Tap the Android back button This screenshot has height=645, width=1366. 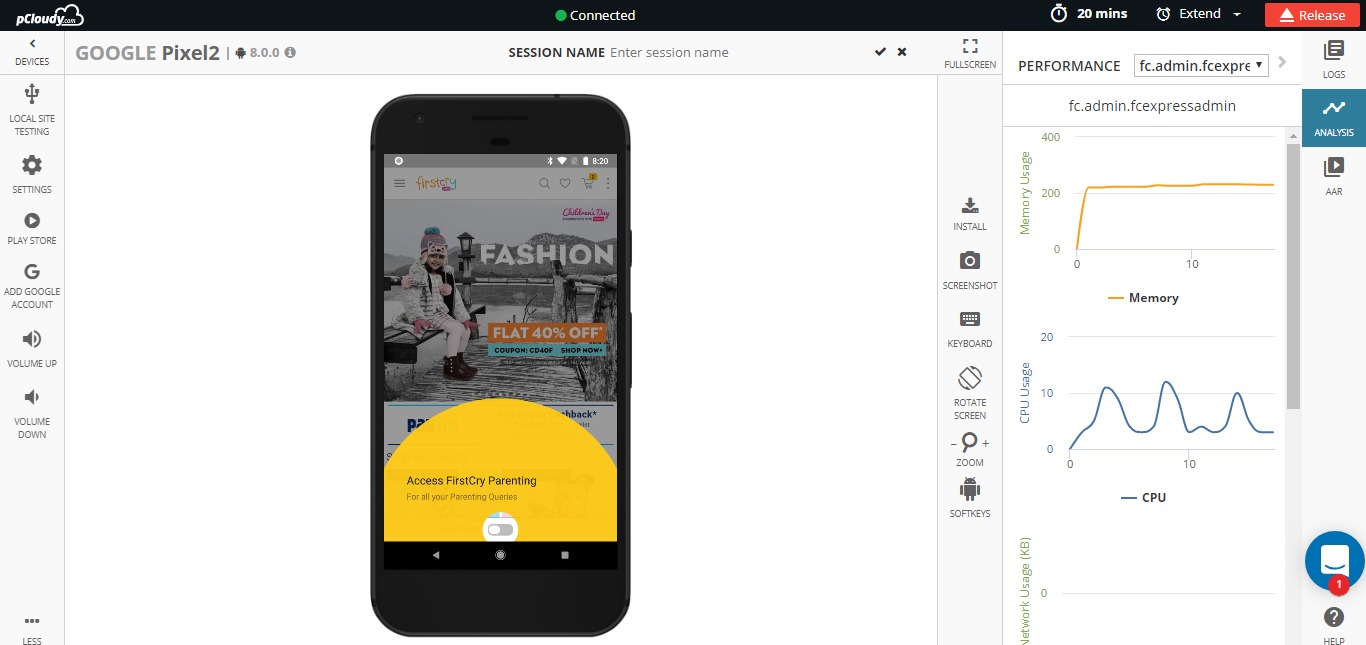[x=436, y=555]
